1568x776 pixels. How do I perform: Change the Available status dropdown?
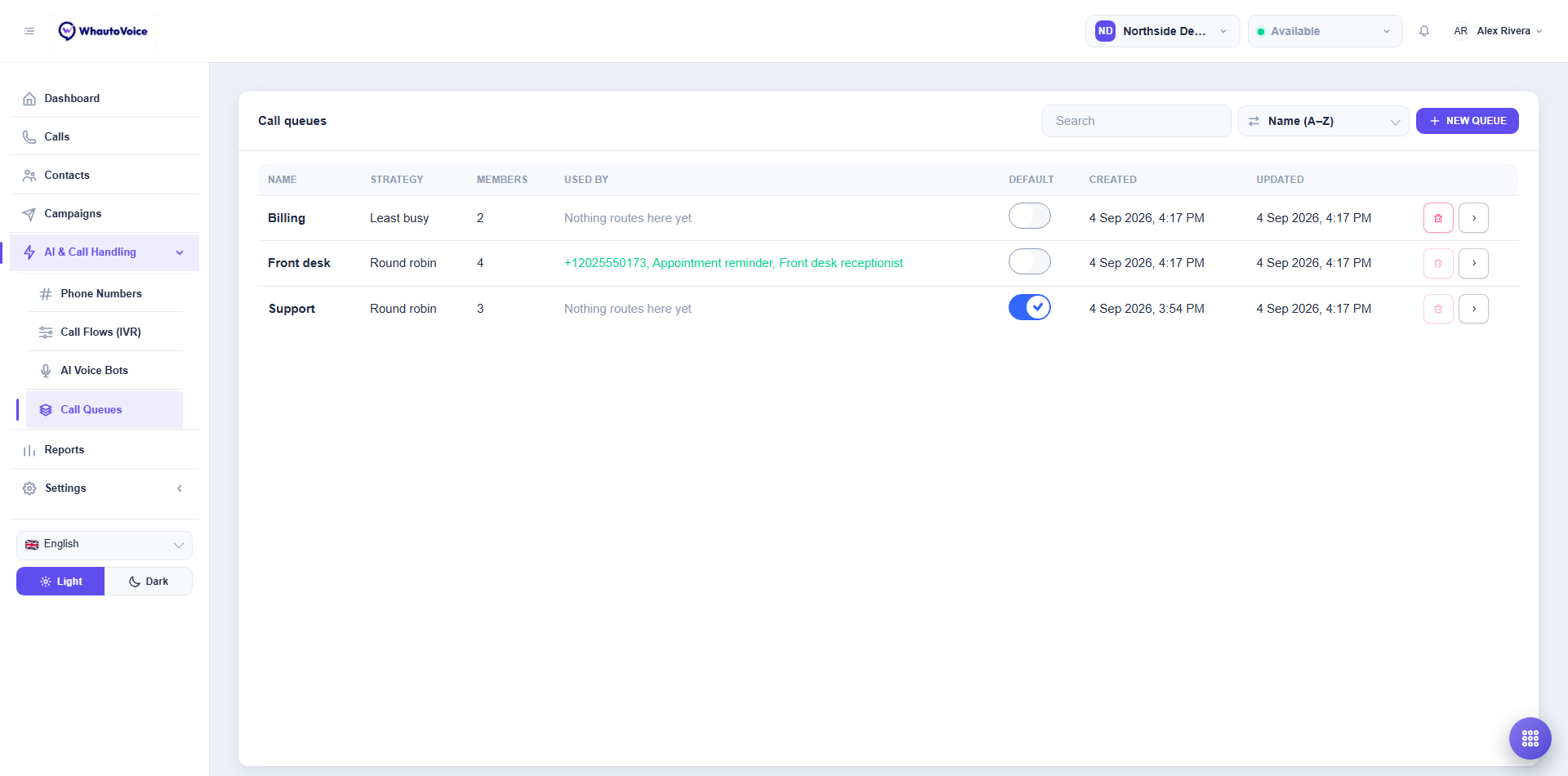coord(1325,31)
